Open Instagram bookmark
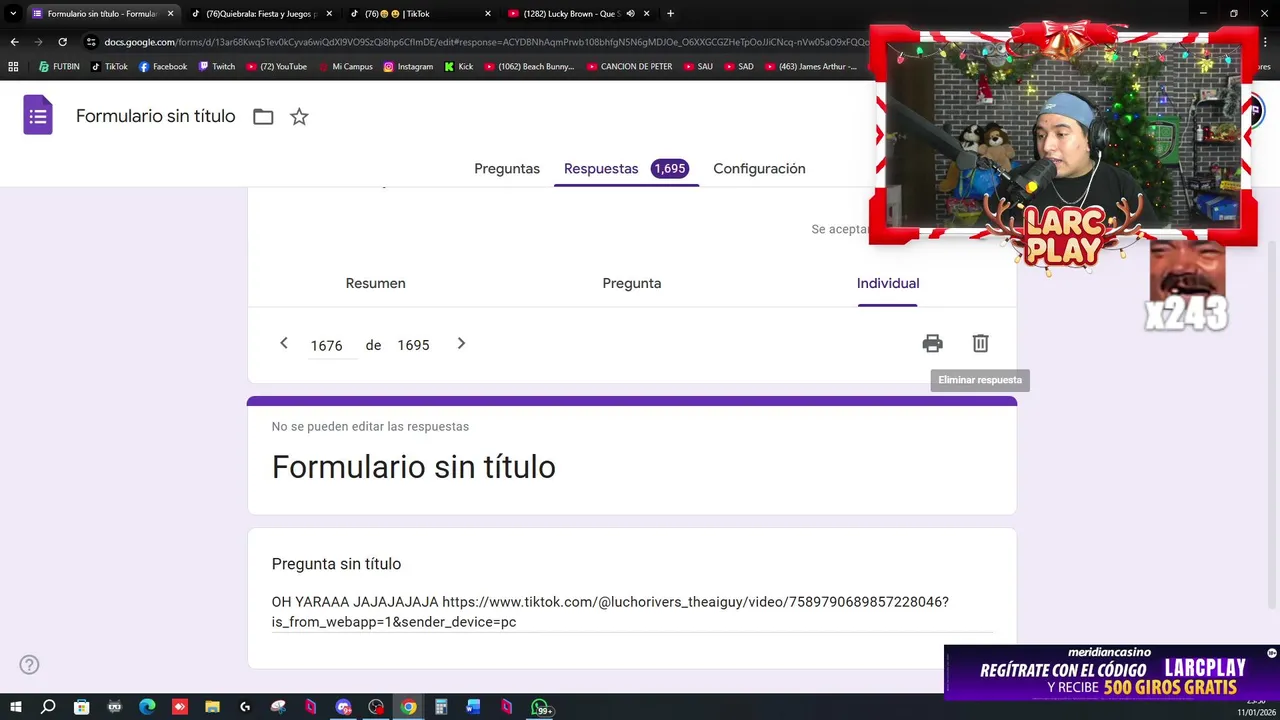Viewport: 1280px width, 720px height. pyautogui.click(x=408, y=67)
